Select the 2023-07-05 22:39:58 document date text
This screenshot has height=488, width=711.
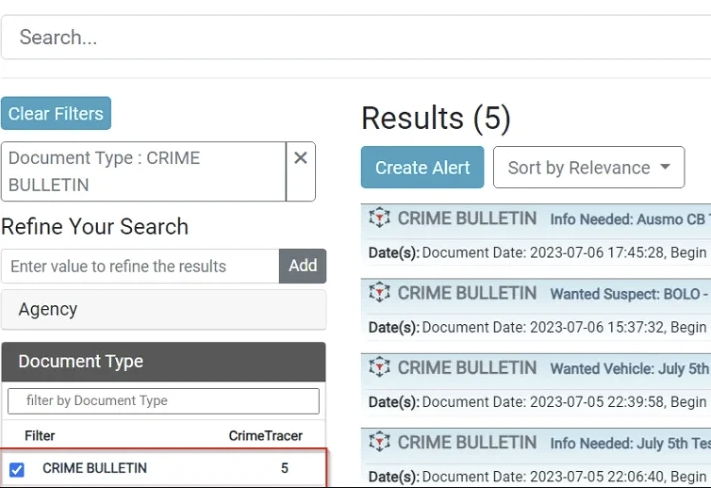pos(597,402)
